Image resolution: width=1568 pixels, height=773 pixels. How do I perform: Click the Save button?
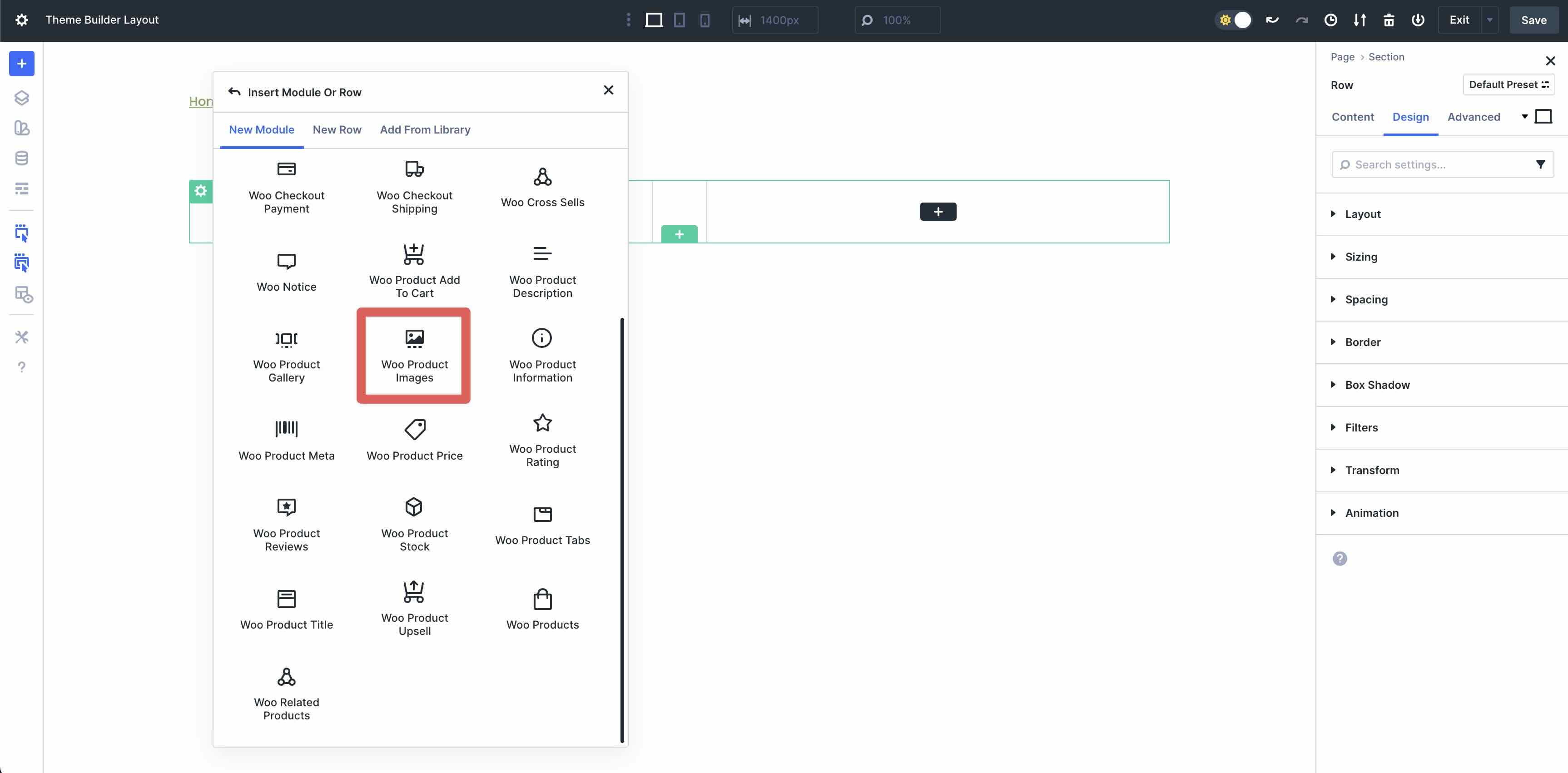pyautogui.click(x=1533, y=20)
